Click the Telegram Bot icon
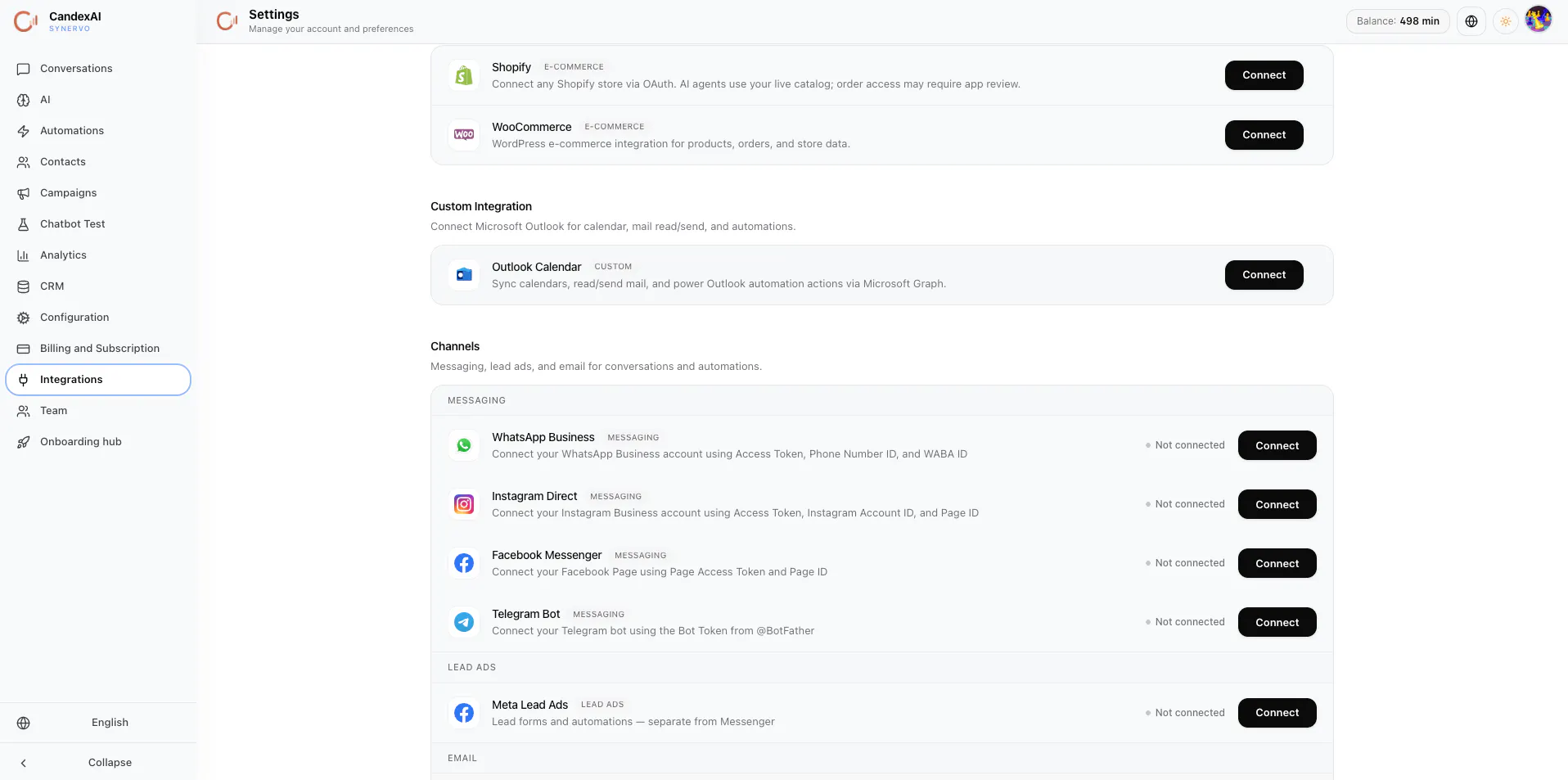The width and height of the screenshot is (1568, 780). (464, 622)
